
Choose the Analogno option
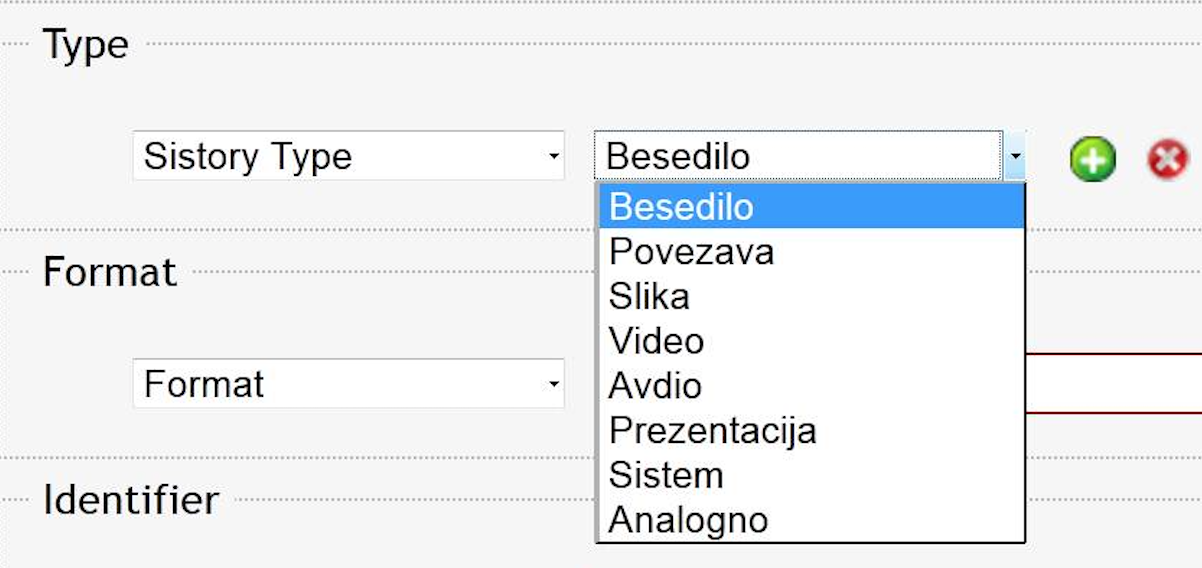pos(810,520)
